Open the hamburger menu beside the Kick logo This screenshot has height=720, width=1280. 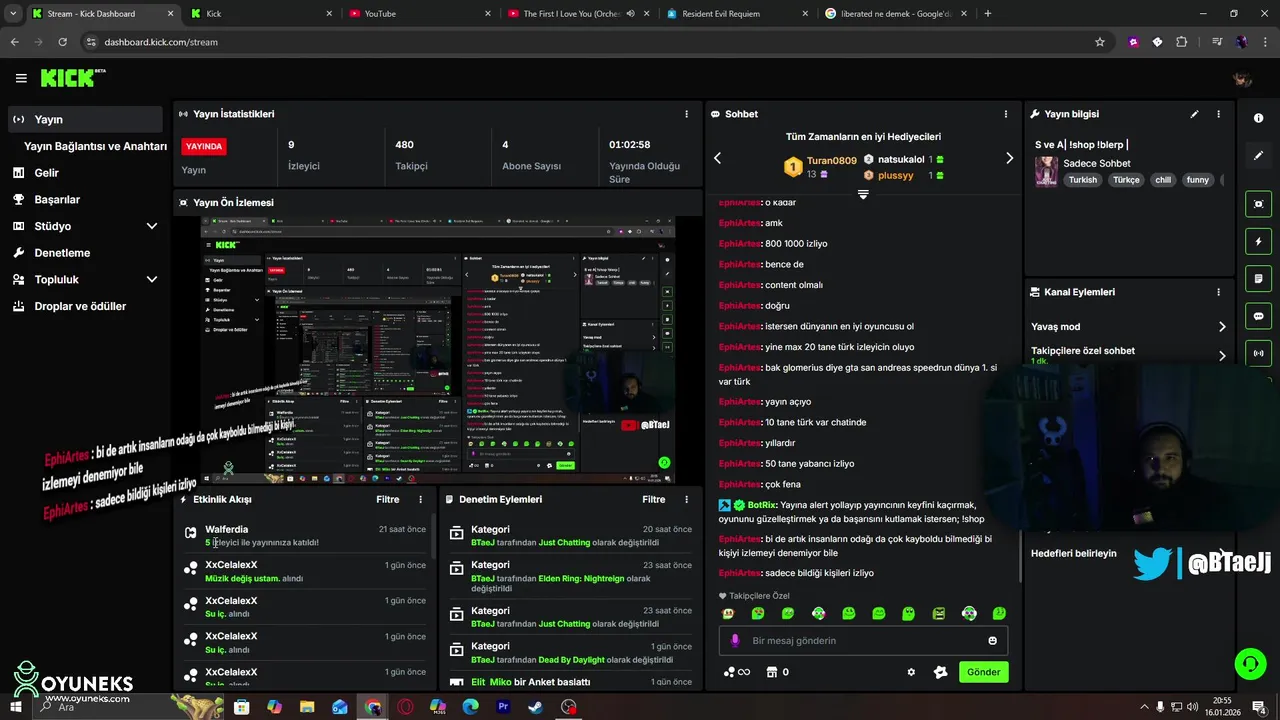[x=21, y=78]
